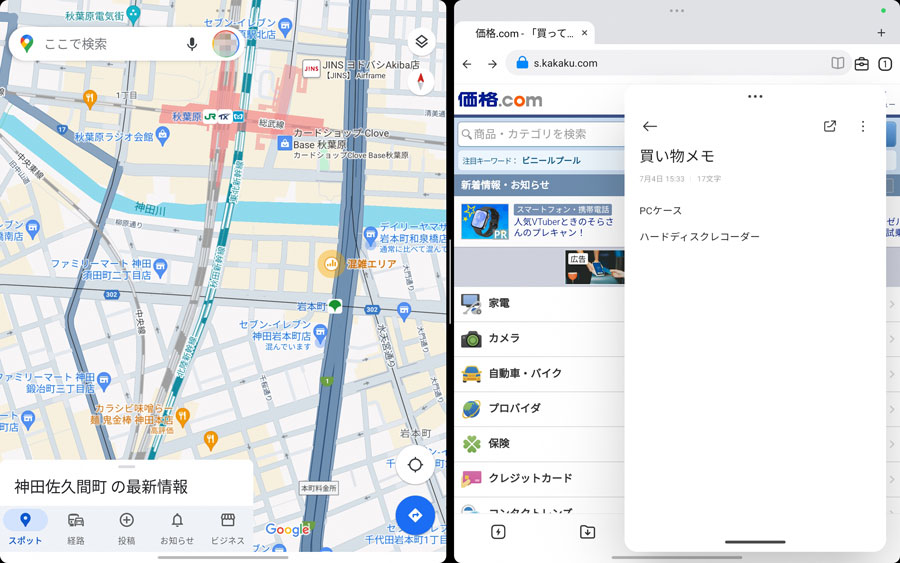
Task: Tap the smartwatch PR thumbnail image
Action: click(x=484, y=221)
